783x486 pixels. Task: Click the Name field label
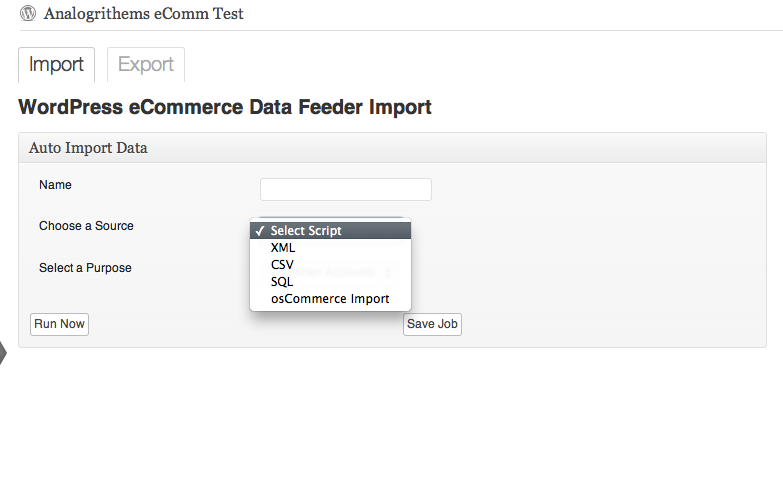(55, 185)
